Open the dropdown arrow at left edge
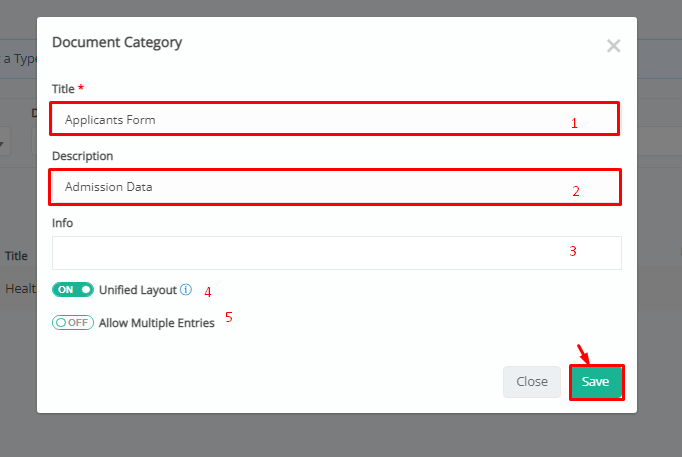Screen dimensions: 682x457 [2, 143]
